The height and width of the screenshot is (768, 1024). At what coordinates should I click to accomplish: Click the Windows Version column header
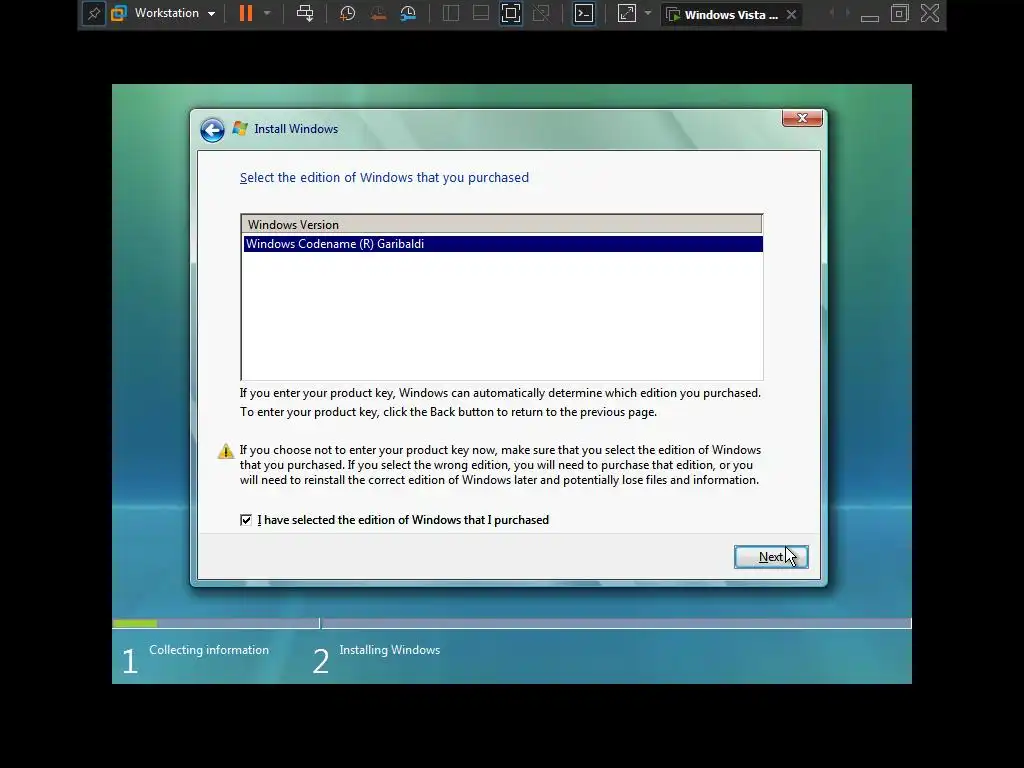[x=502, y=225]
